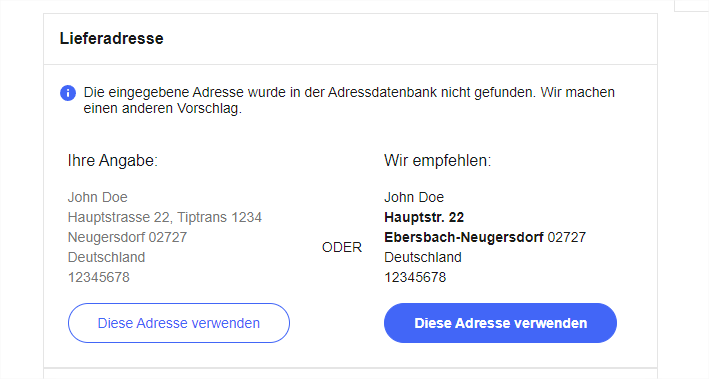This screenshot has width=709, height=379.
Task: Select the ODER separator text
Action: click(342, 247)
